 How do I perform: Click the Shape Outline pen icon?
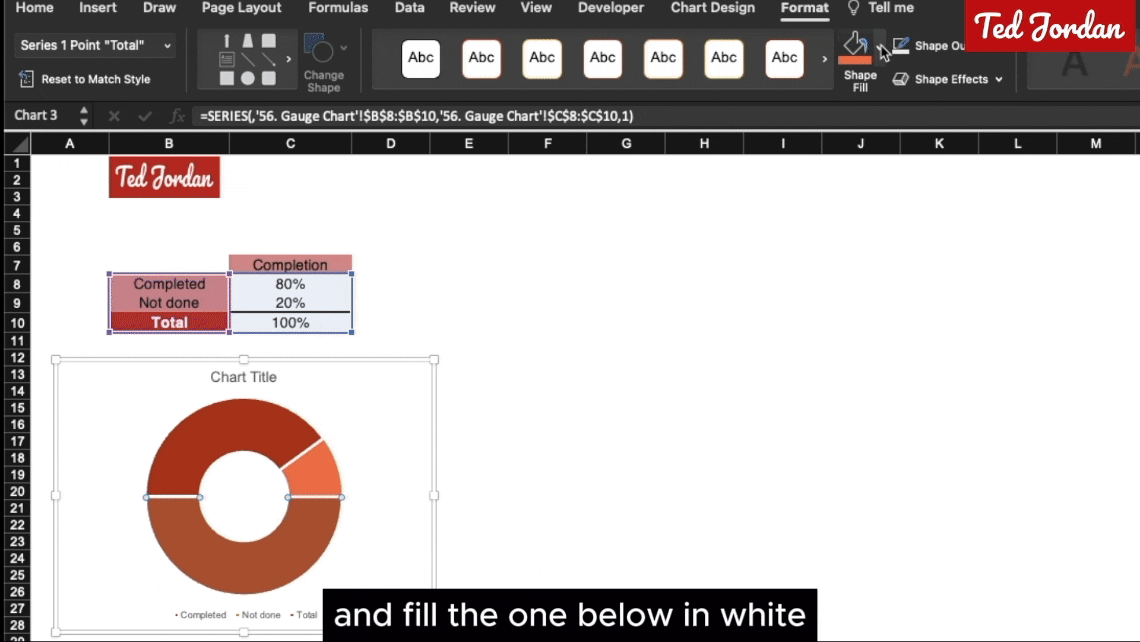[x=901, y=46]
